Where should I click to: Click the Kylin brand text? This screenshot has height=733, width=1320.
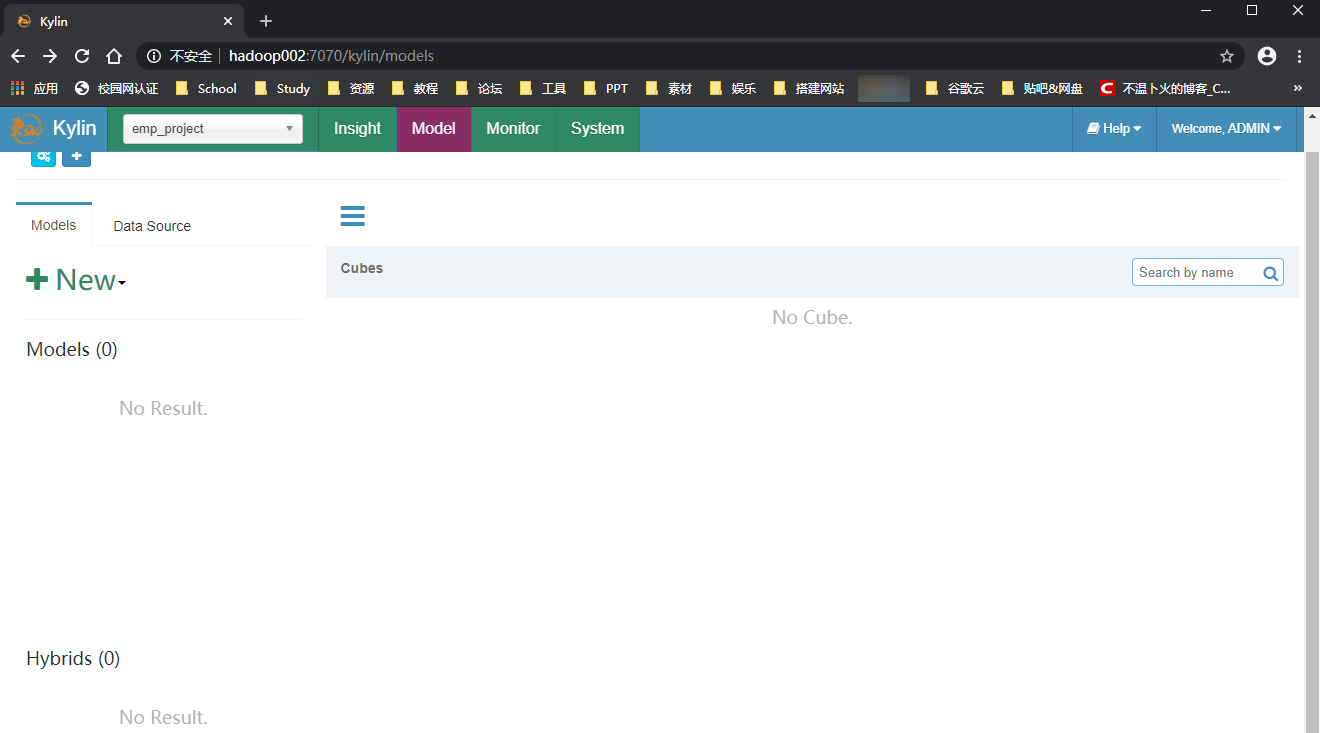(75, 128)
